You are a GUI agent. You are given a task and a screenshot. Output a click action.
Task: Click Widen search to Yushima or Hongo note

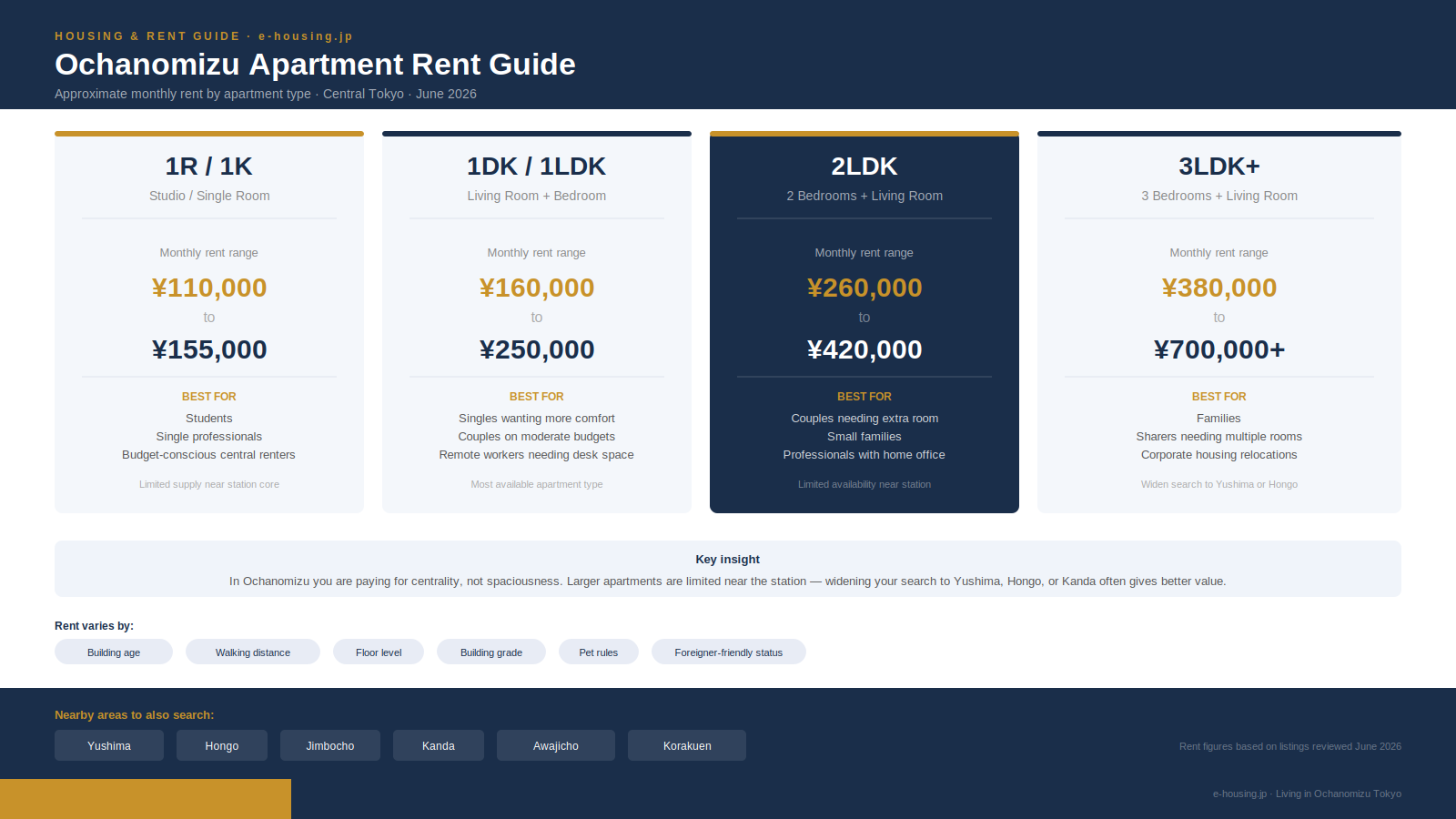pos(1219,484)
